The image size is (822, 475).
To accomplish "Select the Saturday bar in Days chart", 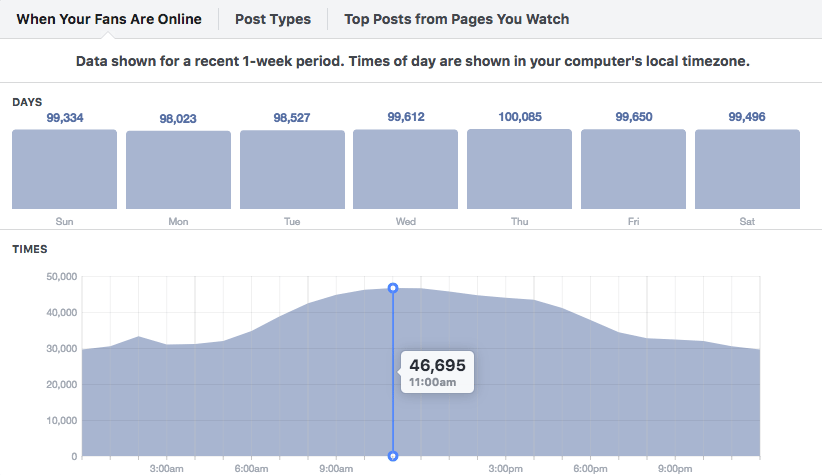I will [x=748, y=169].
